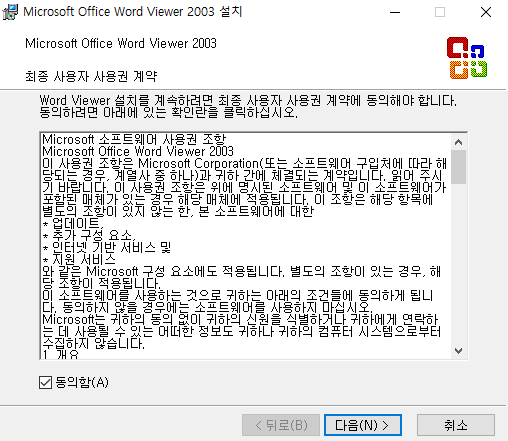
Task: Click the installer icon in title bar
Action: point(10,12)
